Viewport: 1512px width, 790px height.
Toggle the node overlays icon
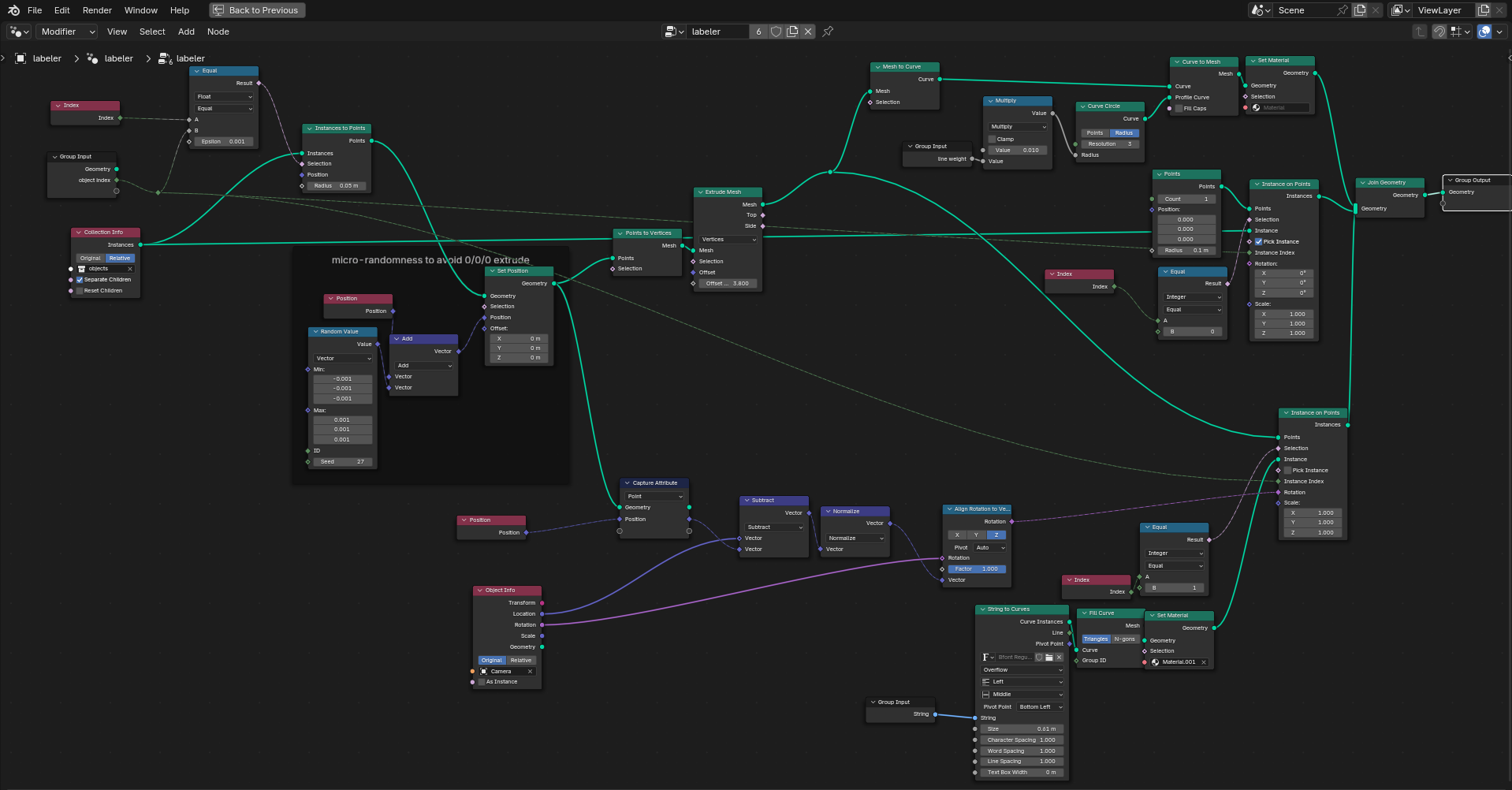point(1484,32)
